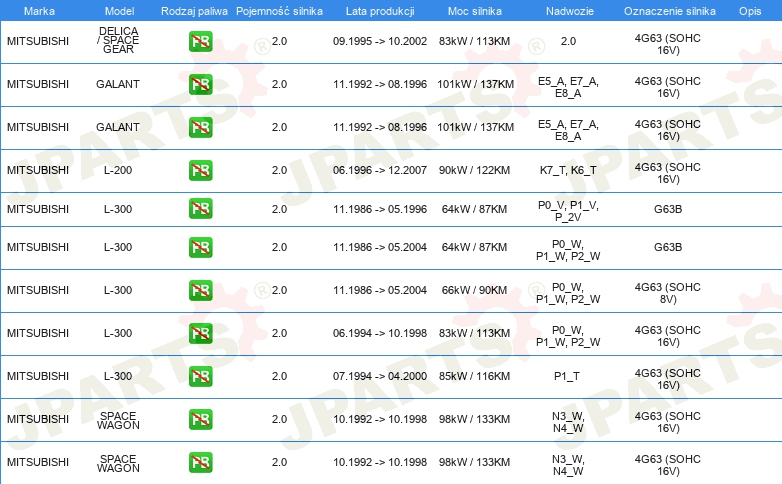Click the Lata produkcji column header
782x484 pixels.
pyautogui.click(x=380, y=9)
